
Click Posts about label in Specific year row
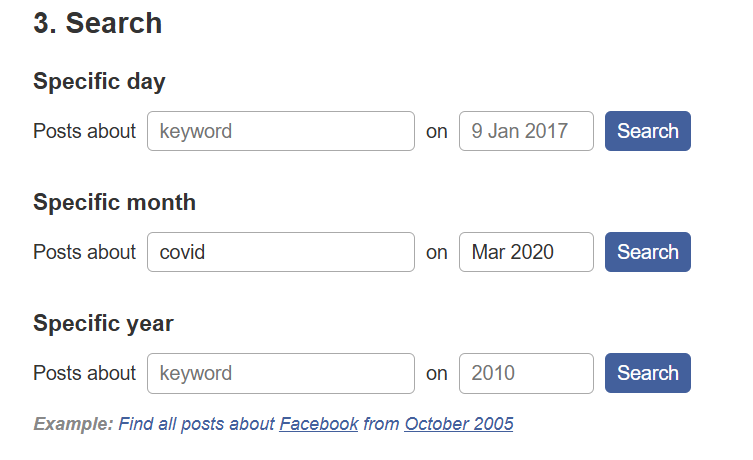[x=84, y=373]
